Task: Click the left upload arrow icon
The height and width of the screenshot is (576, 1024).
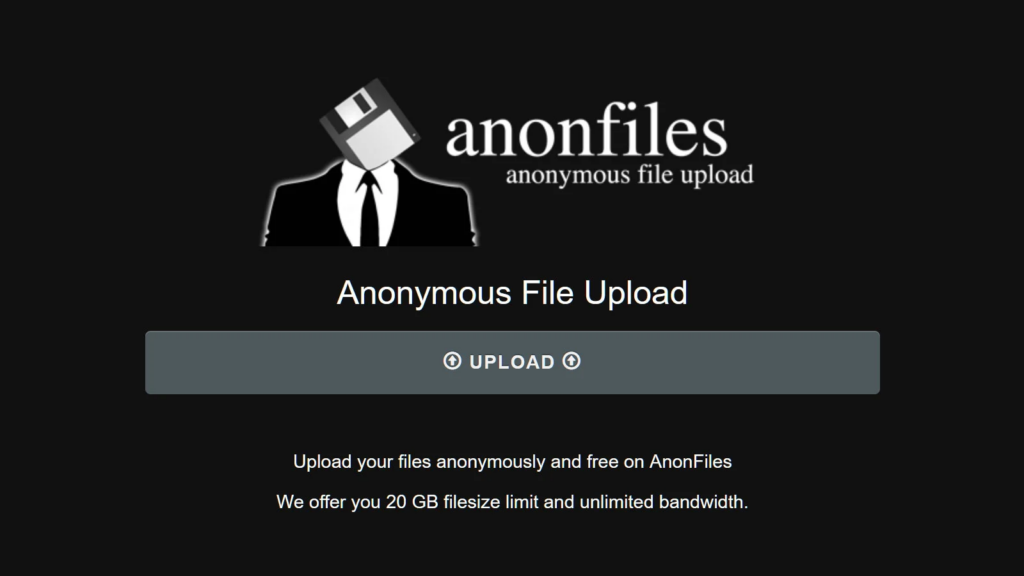Action: tap(452, 361)
